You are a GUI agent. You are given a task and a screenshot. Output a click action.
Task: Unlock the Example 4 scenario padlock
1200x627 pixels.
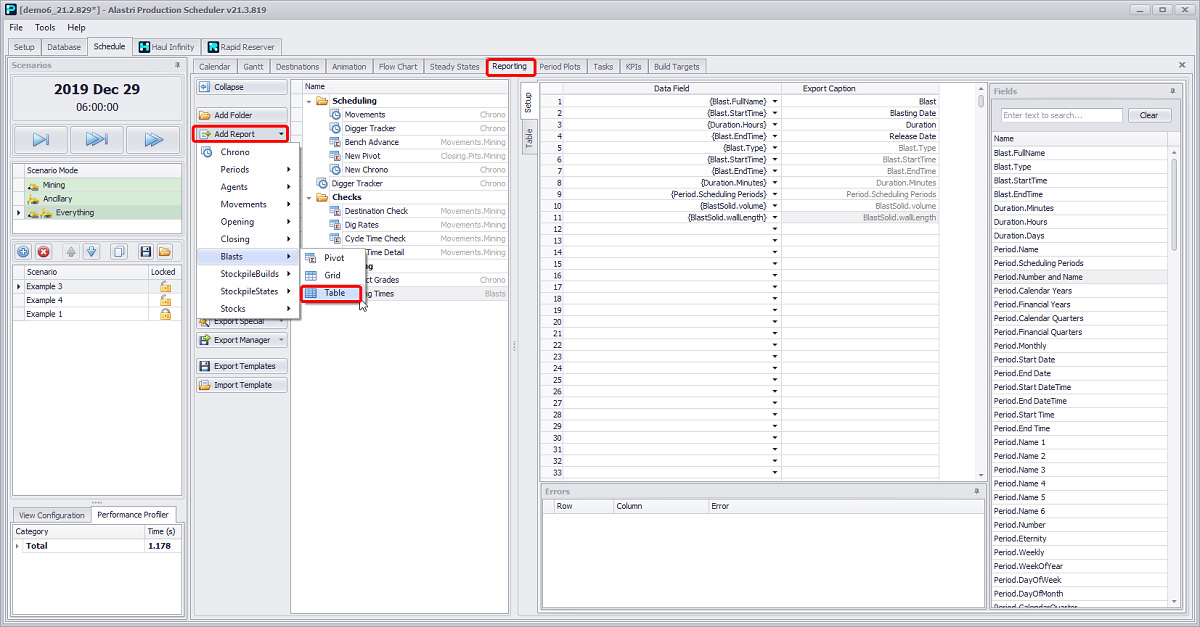[x=166, y=300]
